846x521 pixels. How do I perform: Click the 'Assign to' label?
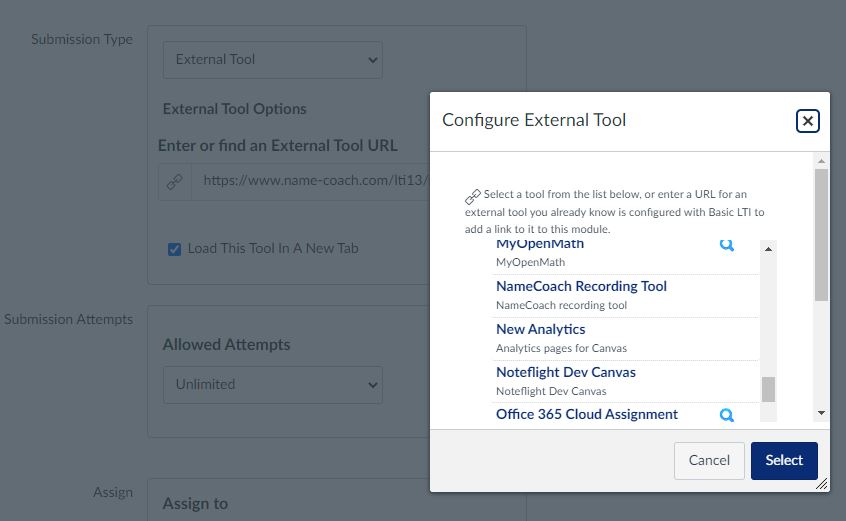tap(195, 504)
